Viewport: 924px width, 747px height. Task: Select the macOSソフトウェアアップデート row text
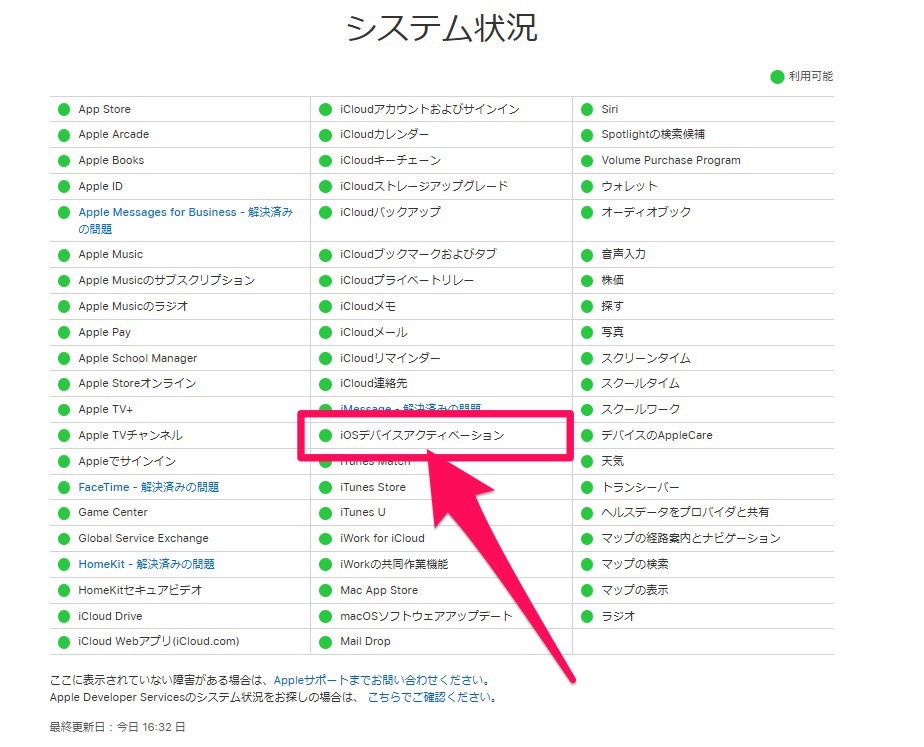[x=427, y=616]
